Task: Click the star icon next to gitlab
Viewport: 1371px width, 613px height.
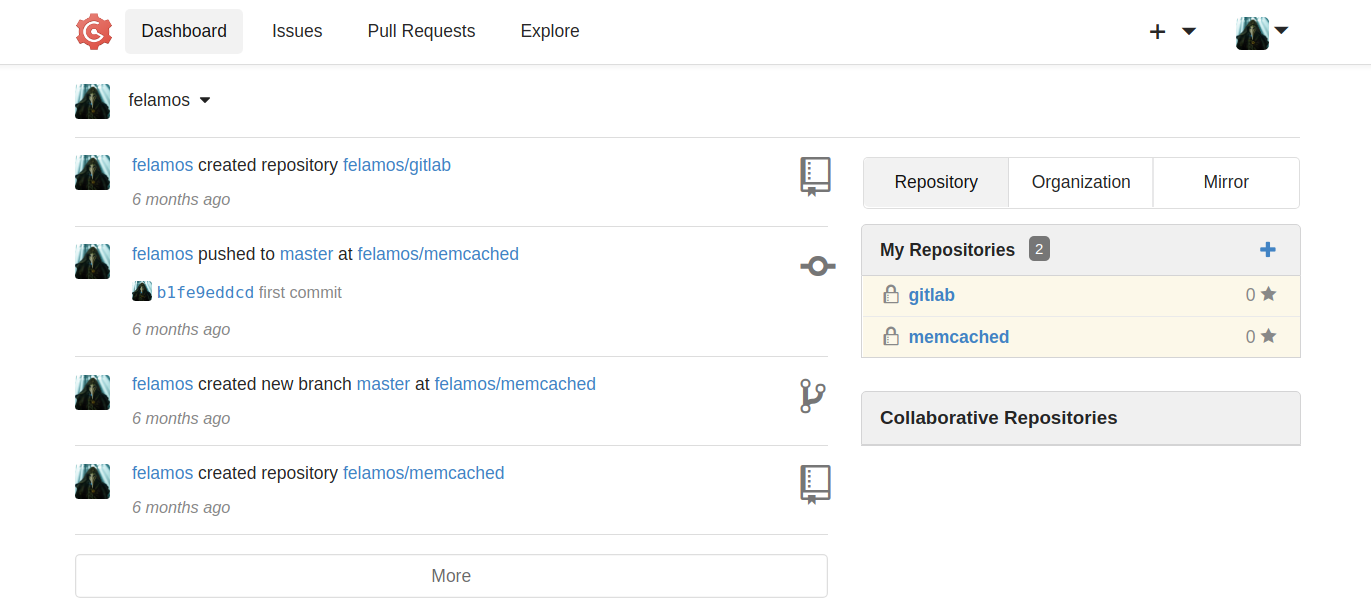Action: [1268, 295]
